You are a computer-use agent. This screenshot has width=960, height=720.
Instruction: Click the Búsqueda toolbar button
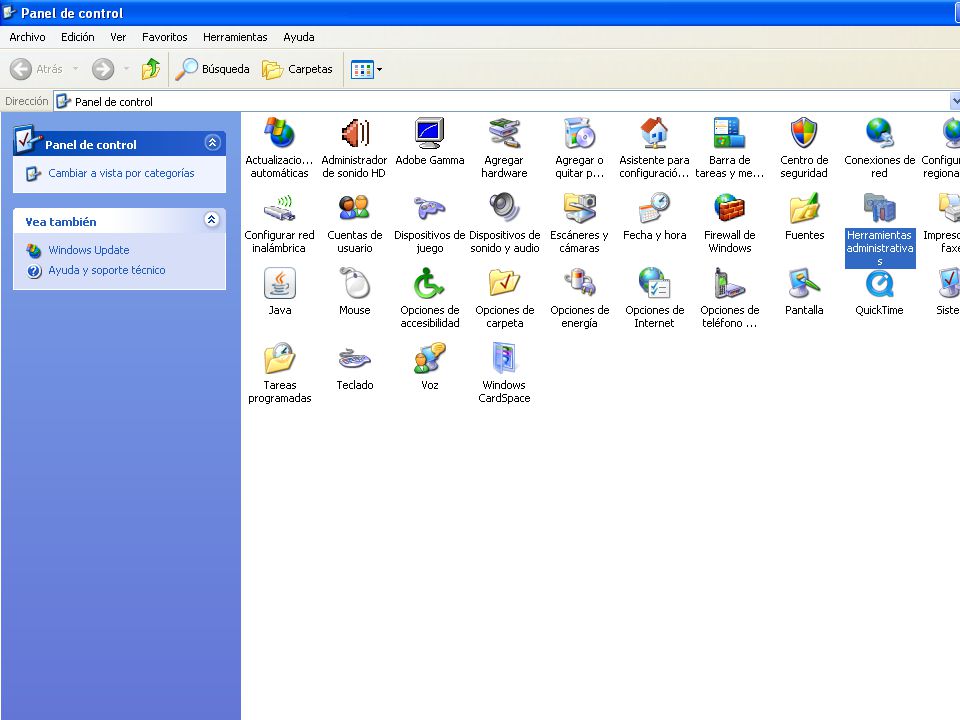click(x=212, y=69)
